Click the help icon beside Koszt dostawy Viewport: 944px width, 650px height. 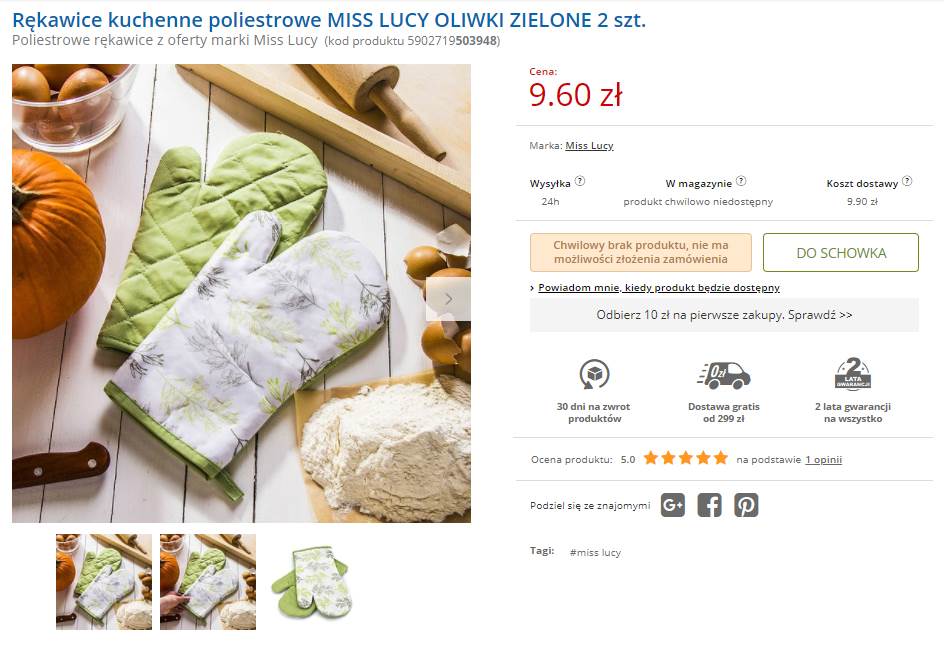pyautogui.click(x=907, y=182)
